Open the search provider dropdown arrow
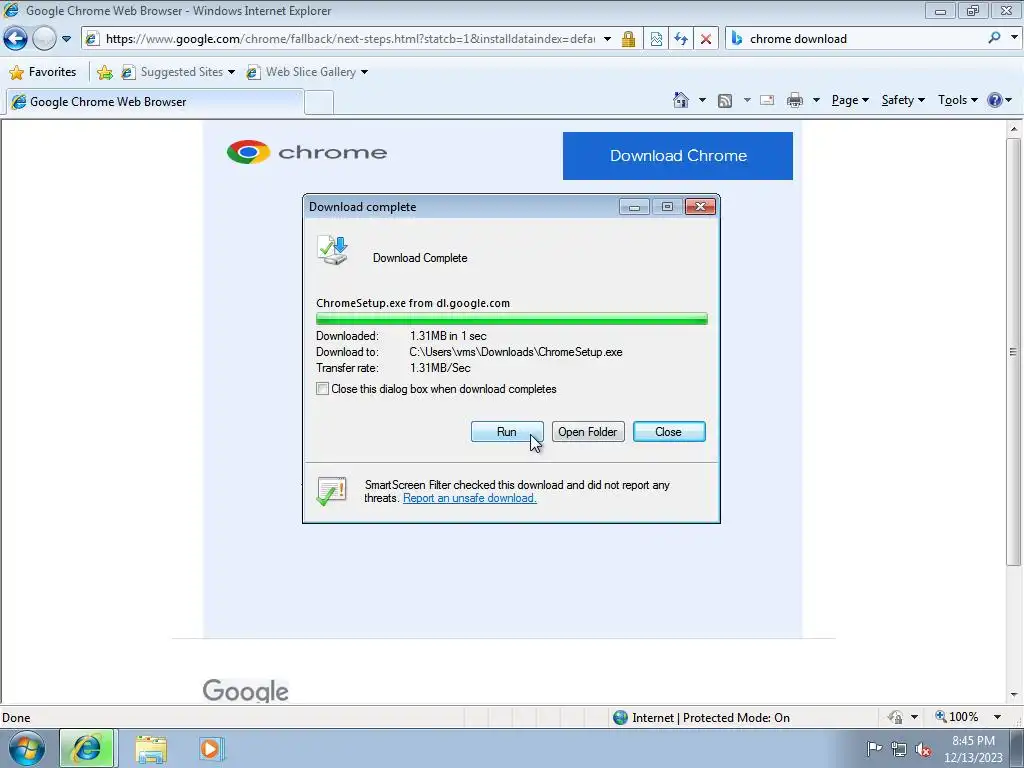This screenshot has height=768, width=1024. pos(1014,39)
